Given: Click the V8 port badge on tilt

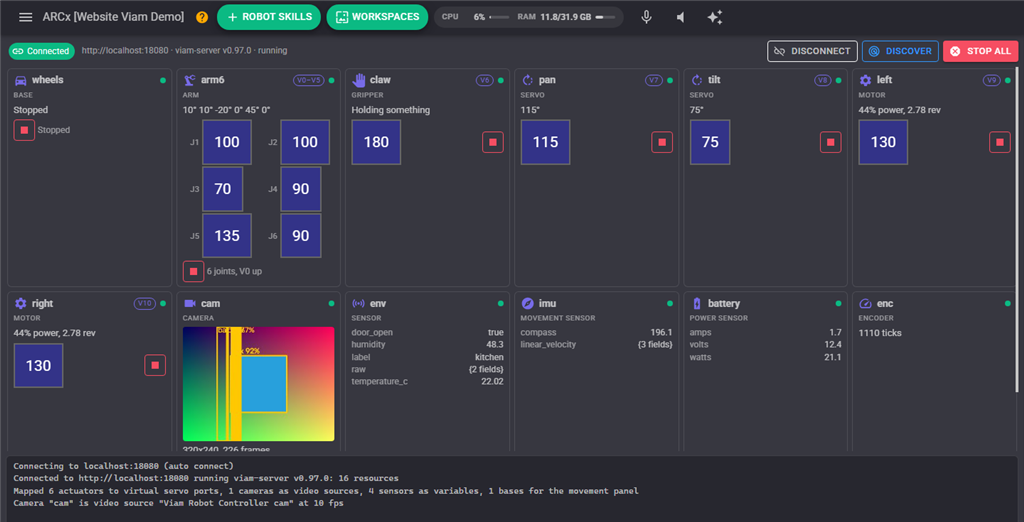Looking at the screenshot, I should (822, 80).
